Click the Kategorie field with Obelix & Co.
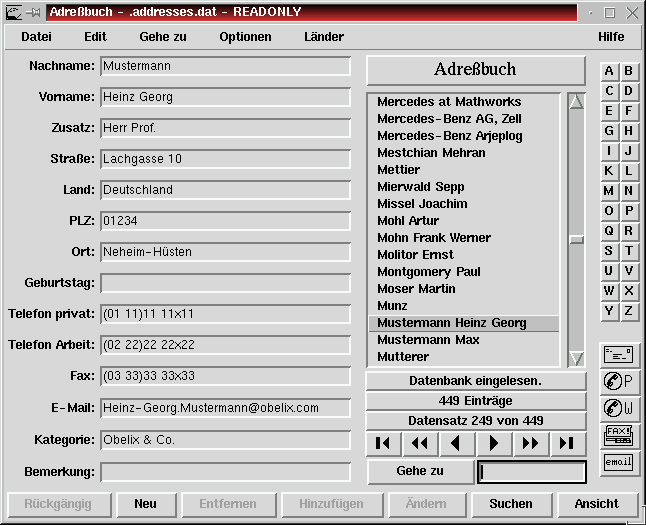Screen dimensions: 646x525 (225, 440)
